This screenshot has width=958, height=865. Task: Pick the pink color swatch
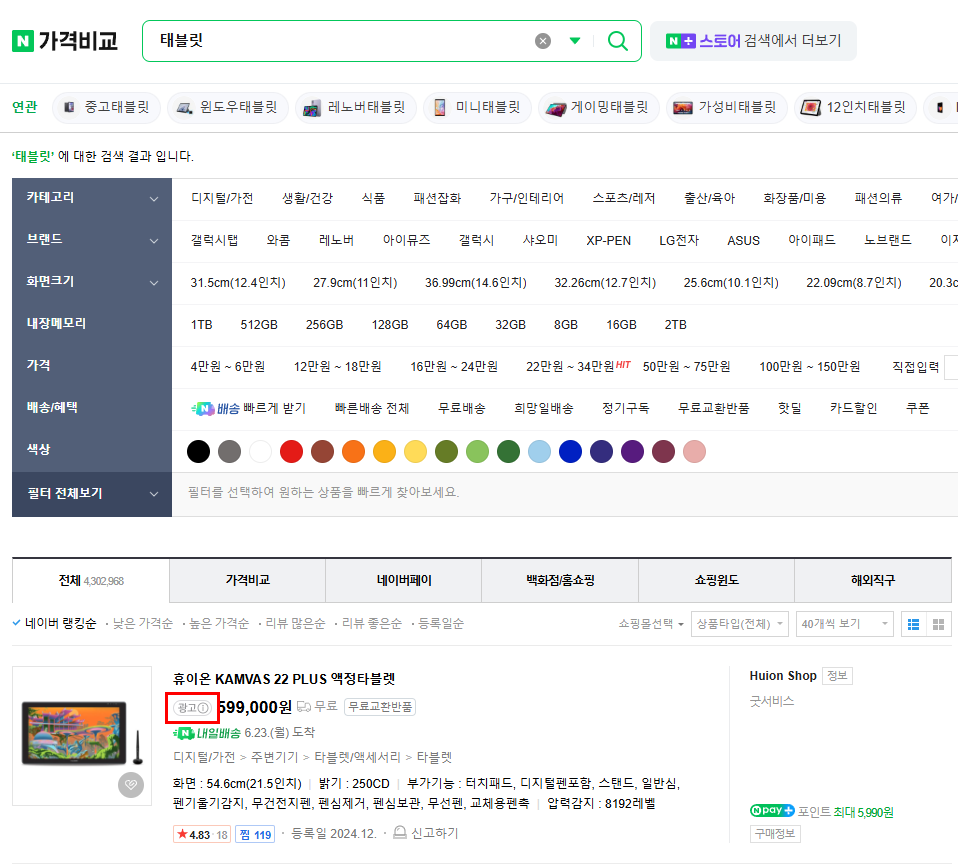coord(694,451)
